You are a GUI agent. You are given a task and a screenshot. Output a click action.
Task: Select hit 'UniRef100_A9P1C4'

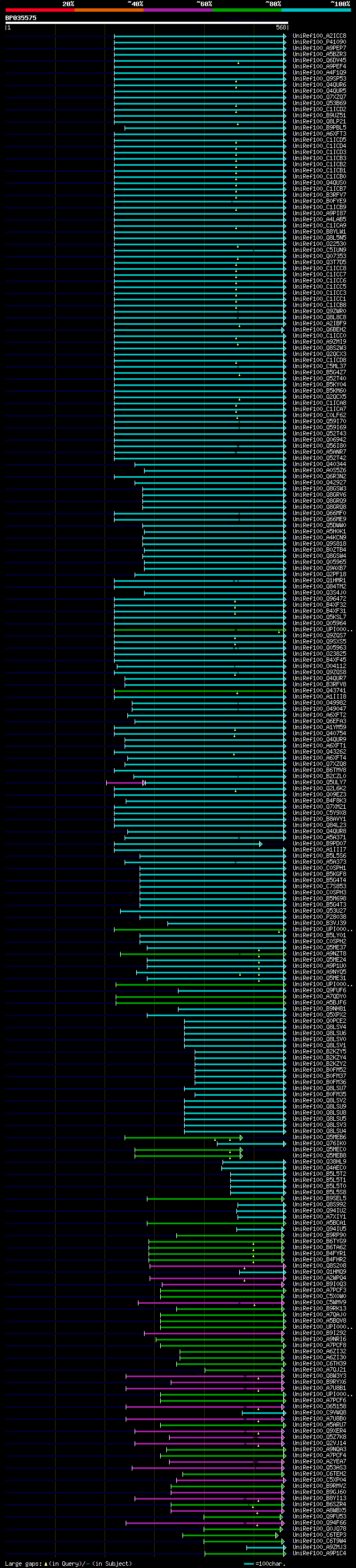tap(319, 1554)
